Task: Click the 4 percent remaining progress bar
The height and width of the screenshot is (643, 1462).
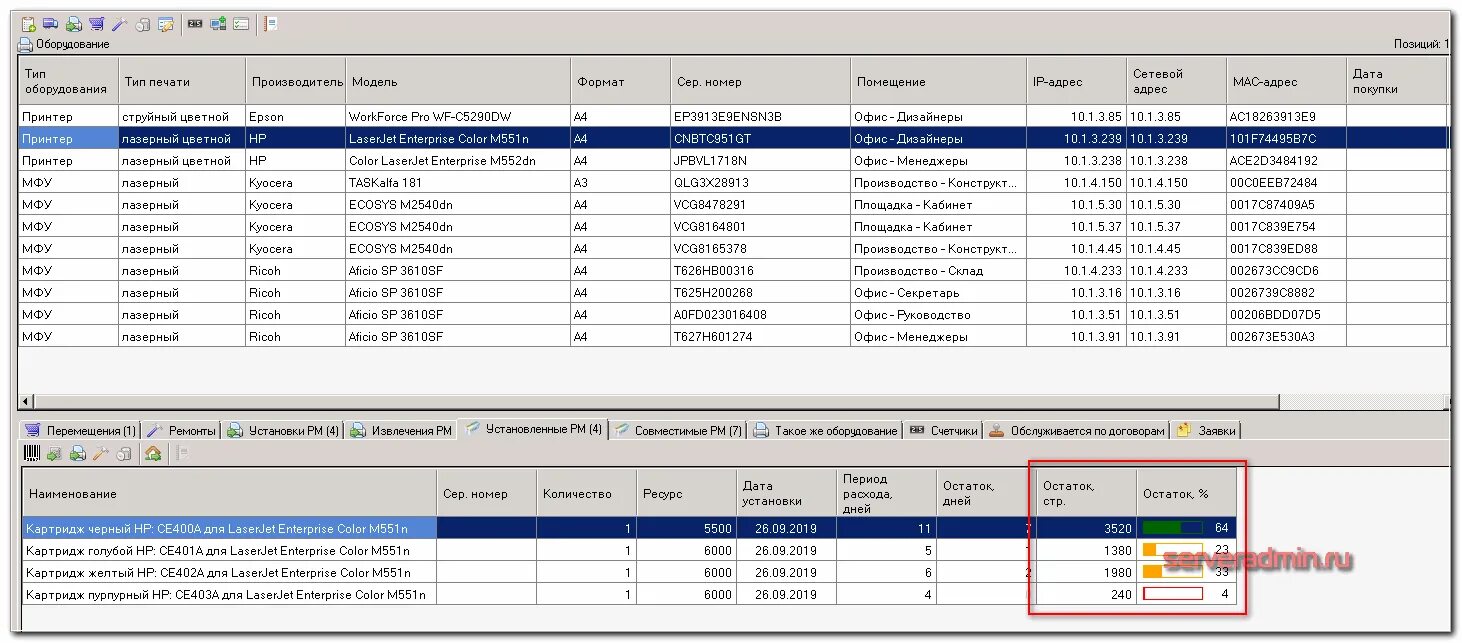Action: point(1173,593)
